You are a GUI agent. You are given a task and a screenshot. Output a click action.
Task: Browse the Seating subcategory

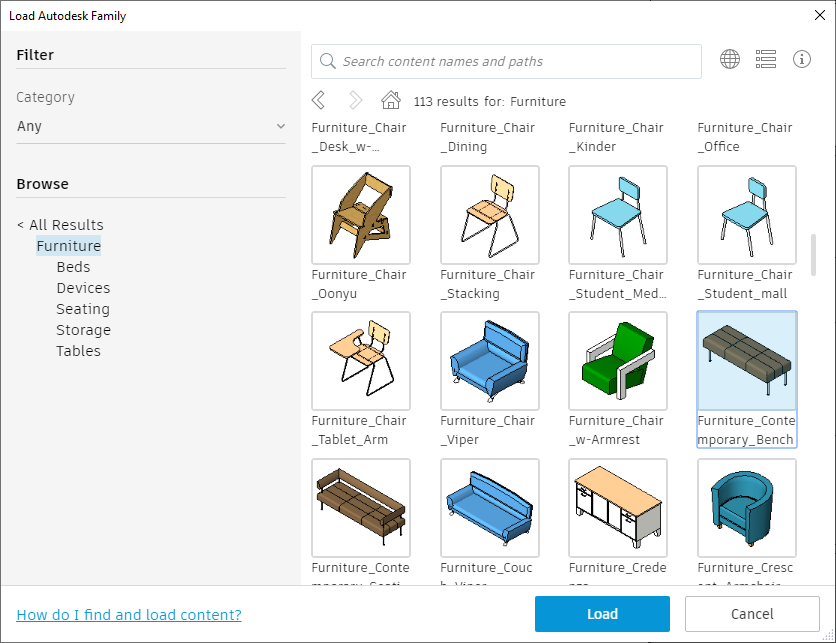pyautogui.click(x=83, y=309)
